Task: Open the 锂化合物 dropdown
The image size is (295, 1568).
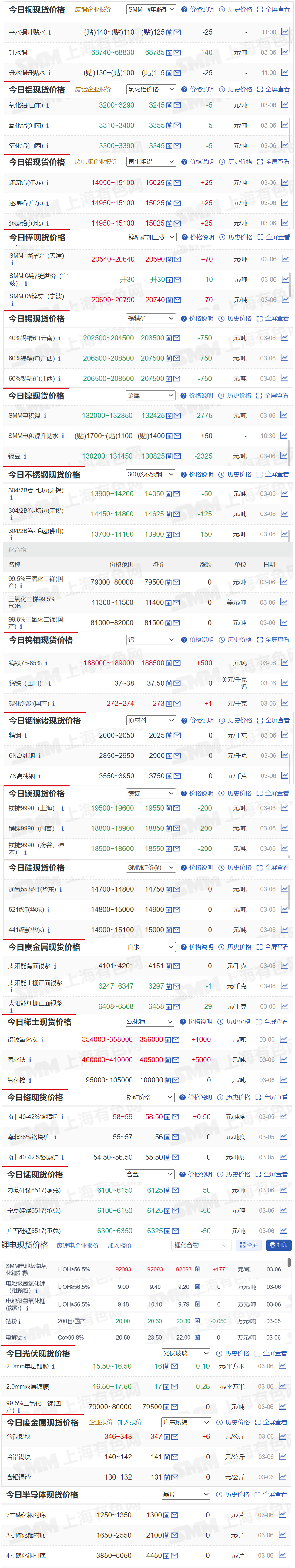Action: click(200, 1245)
